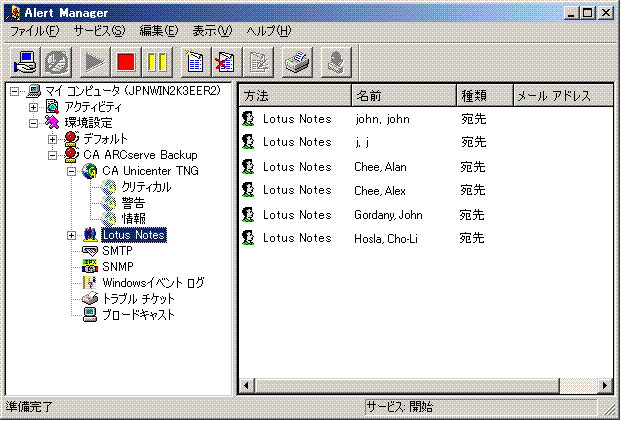Sort by the 名前 column header

(x=404, y=95)
